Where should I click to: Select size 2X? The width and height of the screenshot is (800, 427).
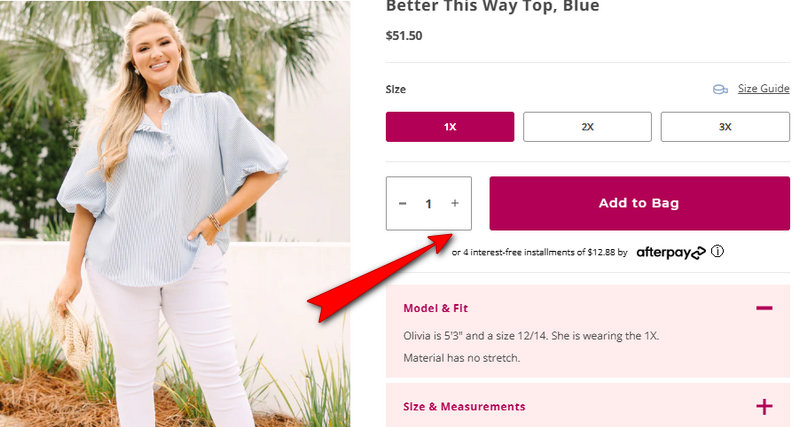tap(587, 127)
